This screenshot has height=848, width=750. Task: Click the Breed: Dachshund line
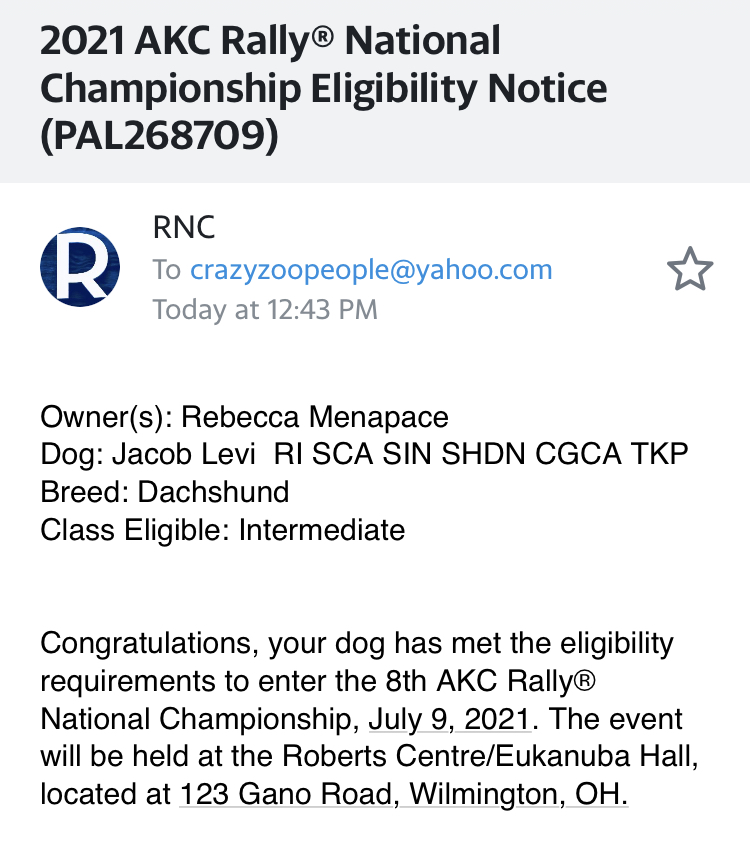point(165,492)
